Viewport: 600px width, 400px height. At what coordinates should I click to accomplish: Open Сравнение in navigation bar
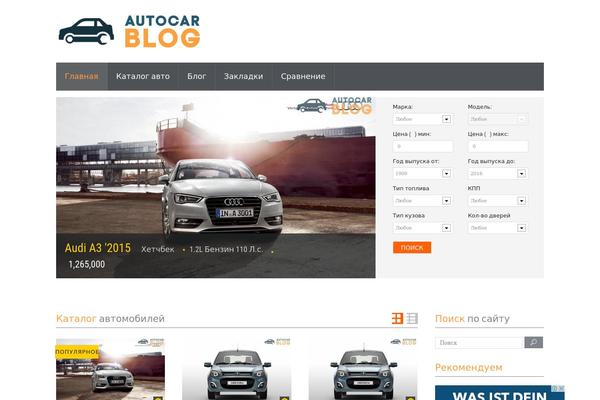pos(303,76)
